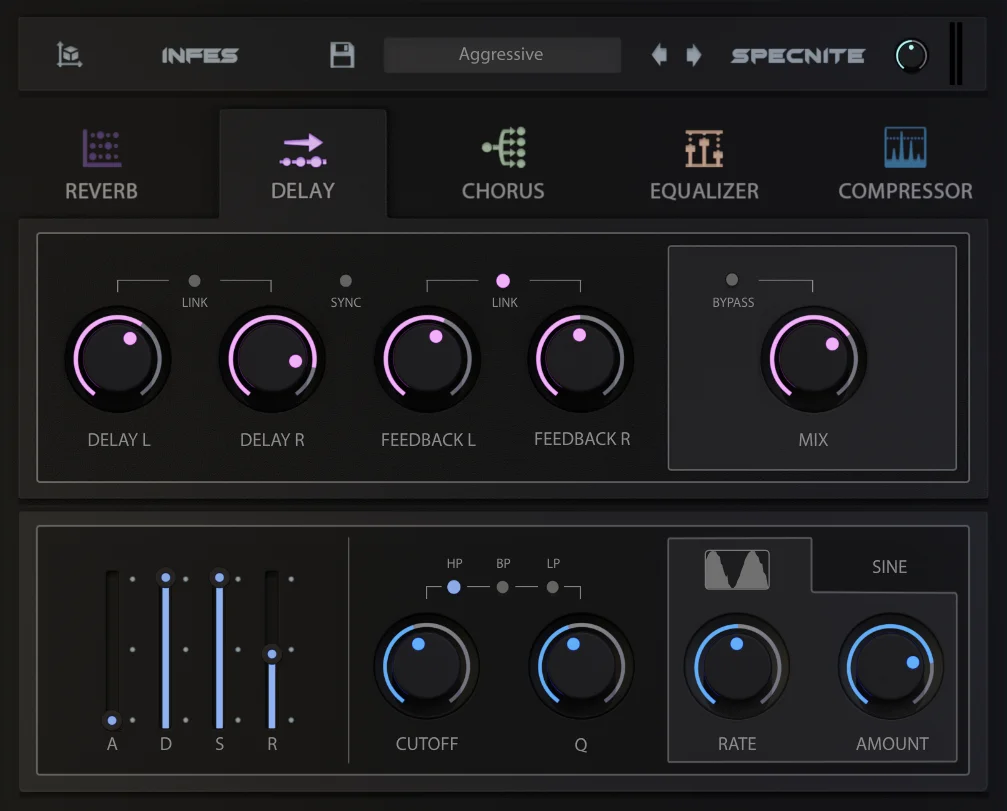This screenshot has height=811, width=1007.
Task: Click the Specnite logo
Action: point(798,56)
